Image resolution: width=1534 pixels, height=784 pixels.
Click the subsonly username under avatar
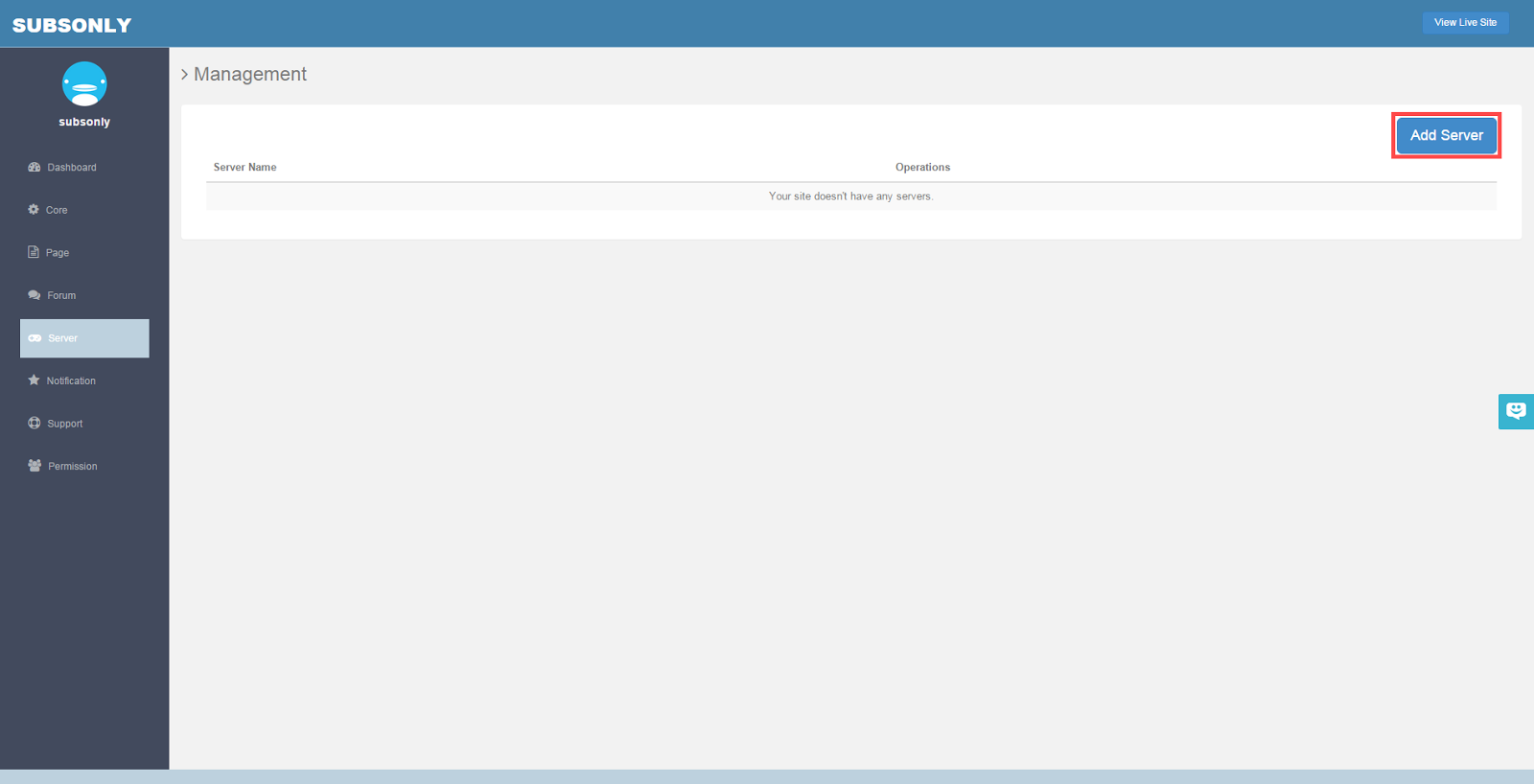(x=84, y=123)
